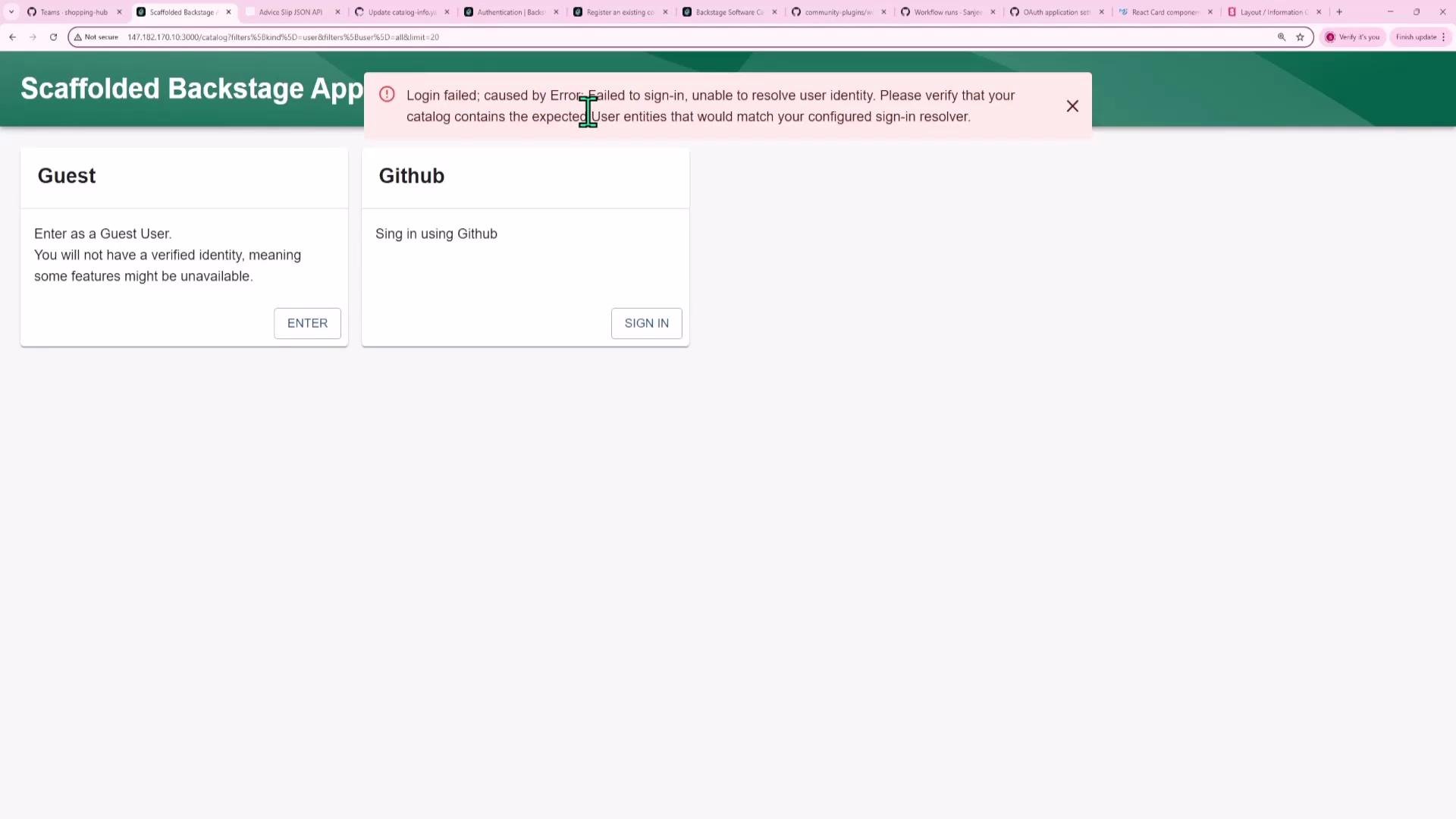This screenshot has width=1456, height=819.
Task: Switch to the Workflow runs tab
Action: tap(948, 12)
